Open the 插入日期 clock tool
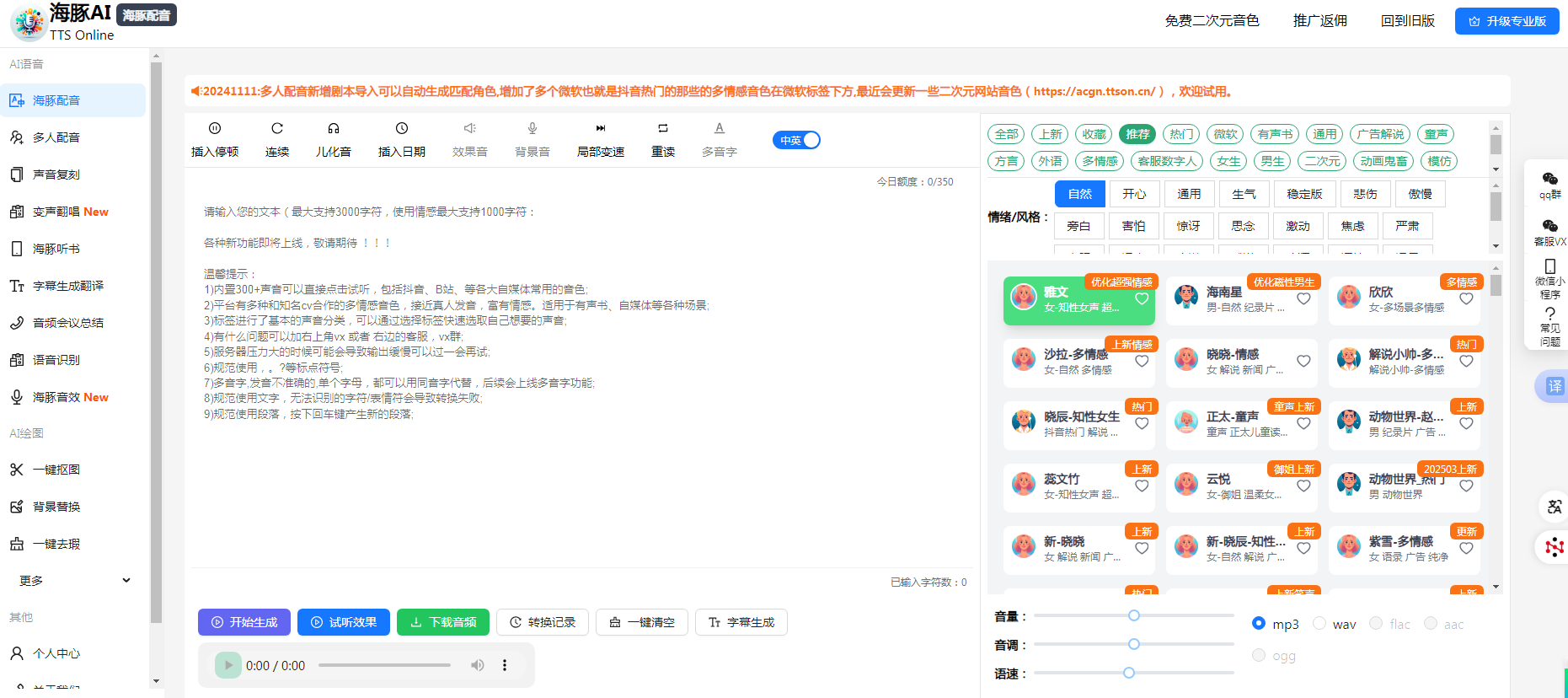 402,129
